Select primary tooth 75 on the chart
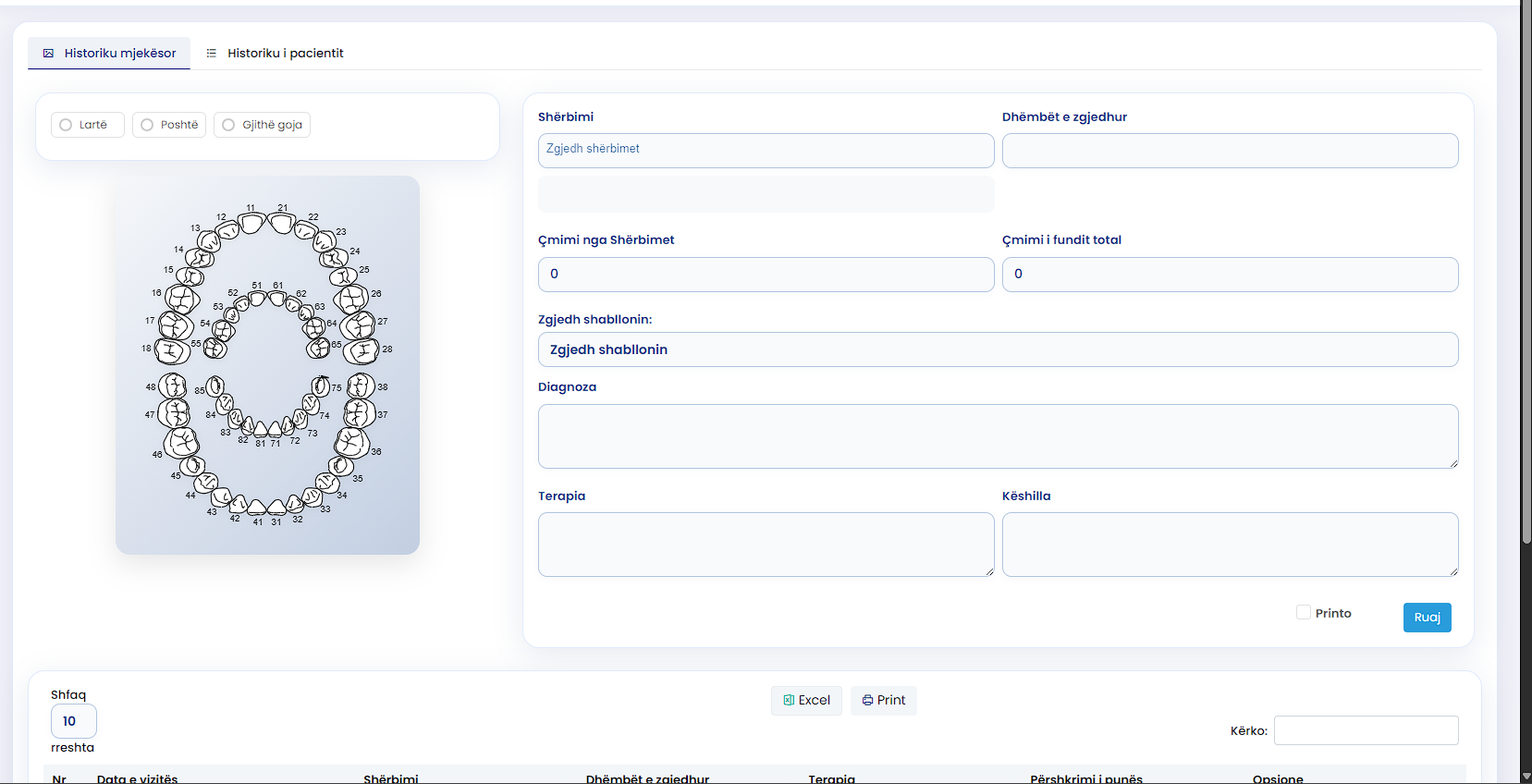The height and width of the screenshot is (784, 1532). pos(320,386)
